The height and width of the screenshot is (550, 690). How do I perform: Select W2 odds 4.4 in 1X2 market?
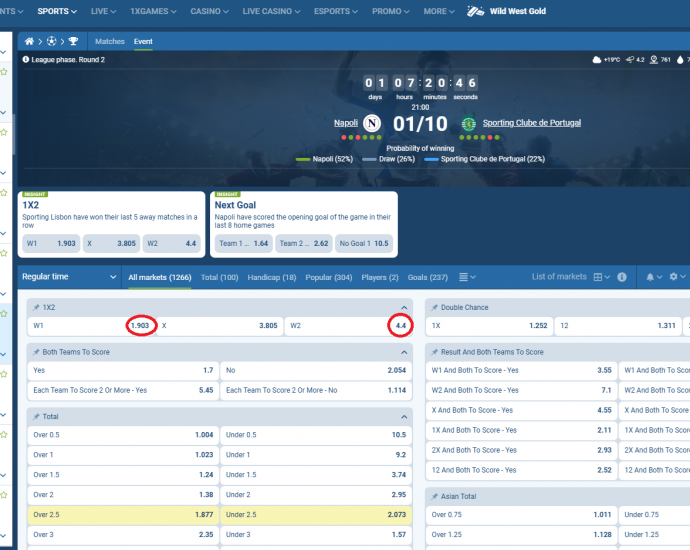pyautogui.click(x=348, y=326)
